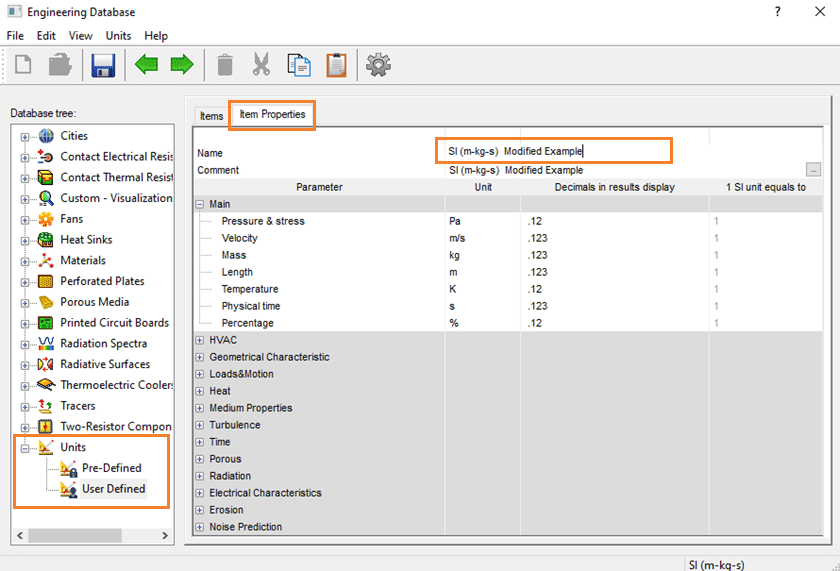Expand the HVAC parameter group

tap(200, 340)
